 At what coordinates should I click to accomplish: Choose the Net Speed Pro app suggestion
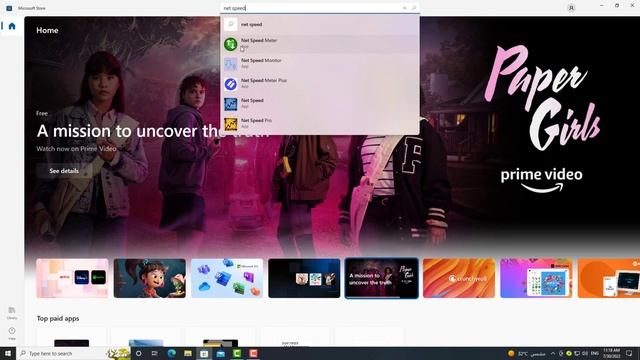tap(320, 123)
